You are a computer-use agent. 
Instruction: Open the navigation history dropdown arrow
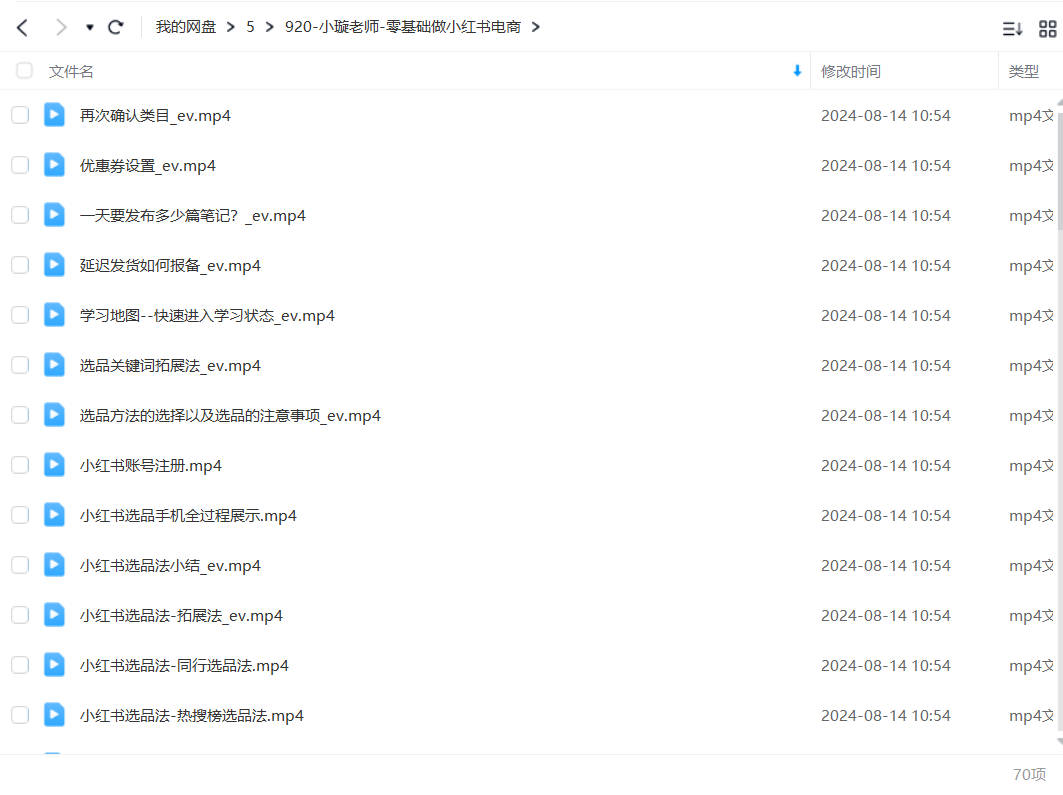pyautogui.click(x=89, y=28)
